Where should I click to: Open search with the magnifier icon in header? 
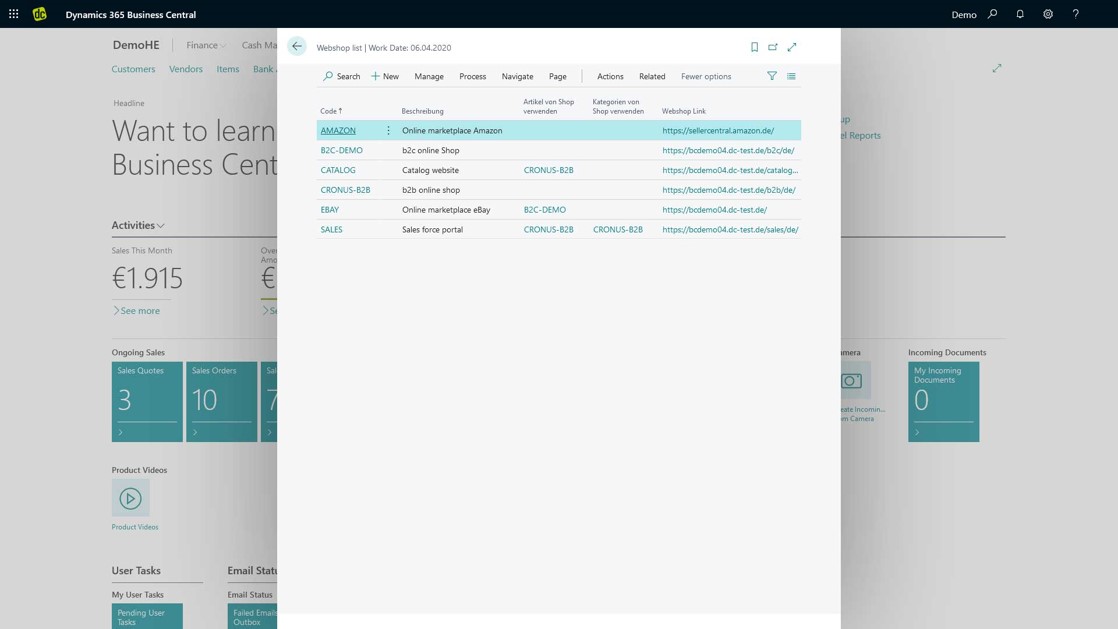[x=993, y=13]
